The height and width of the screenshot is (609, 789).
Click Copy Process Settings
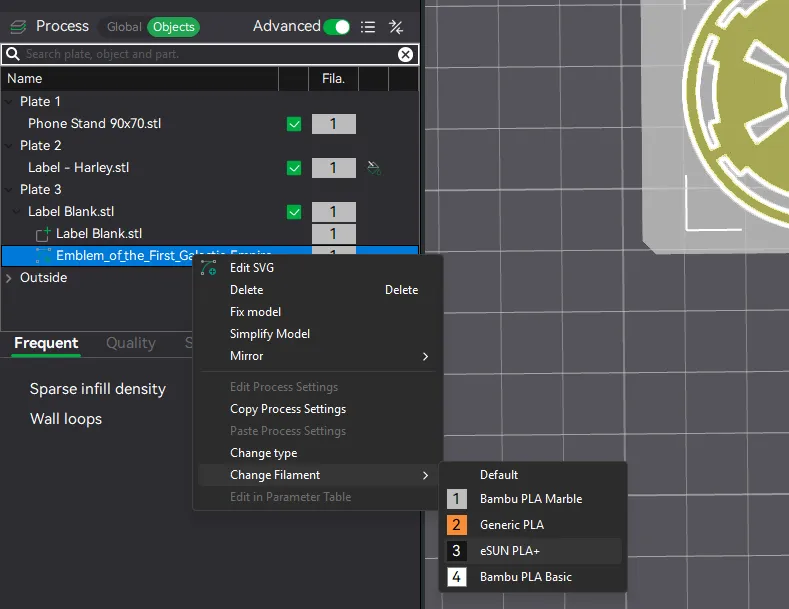288,409
